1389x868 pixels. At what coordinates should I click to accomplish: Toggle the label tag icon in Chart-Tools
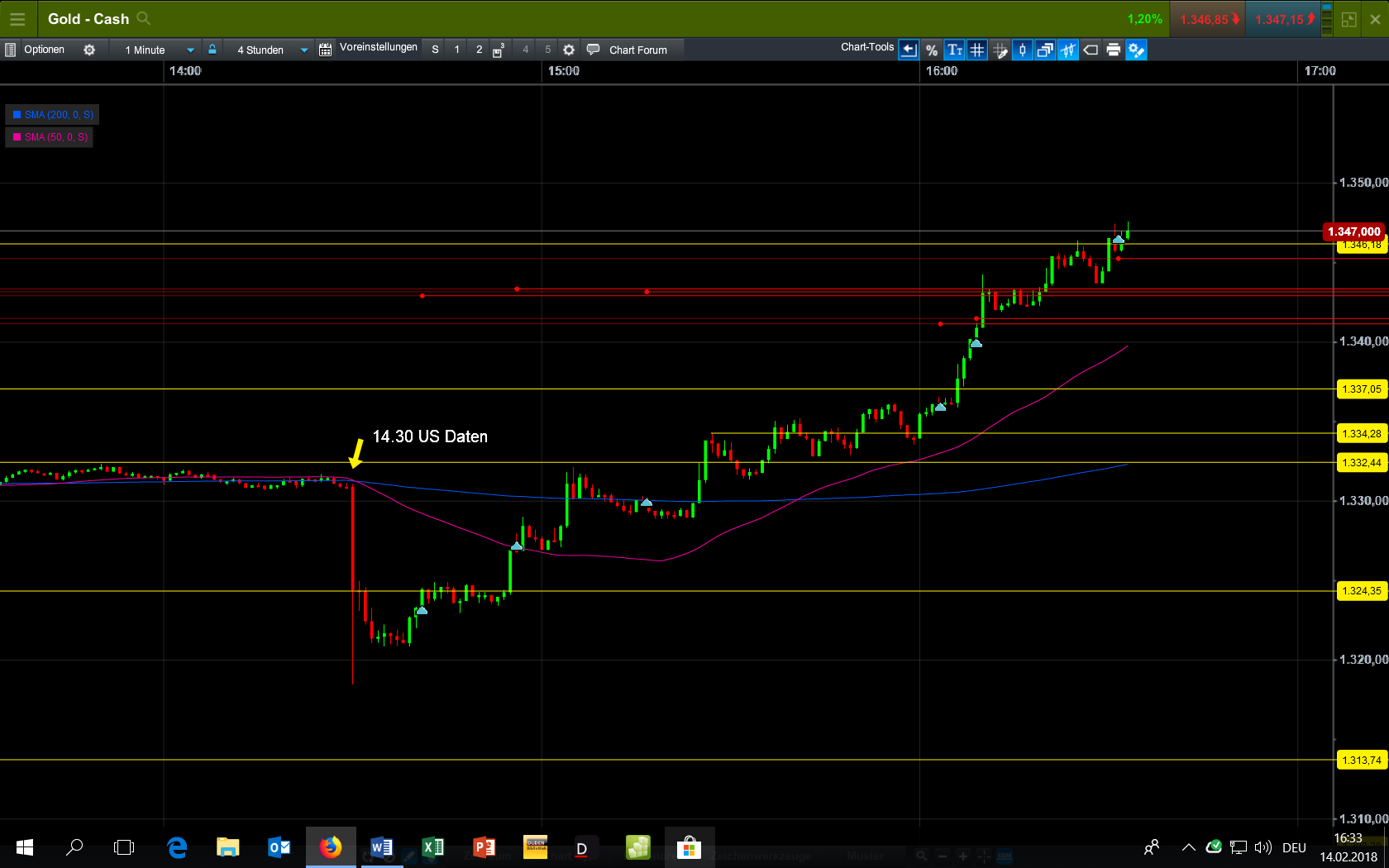coord(1091,50)
